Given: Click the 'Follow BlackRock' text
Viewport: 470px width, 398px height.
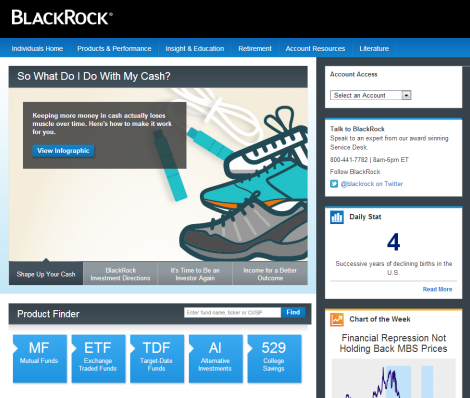Looking at the screenshot, I should 355,172.
